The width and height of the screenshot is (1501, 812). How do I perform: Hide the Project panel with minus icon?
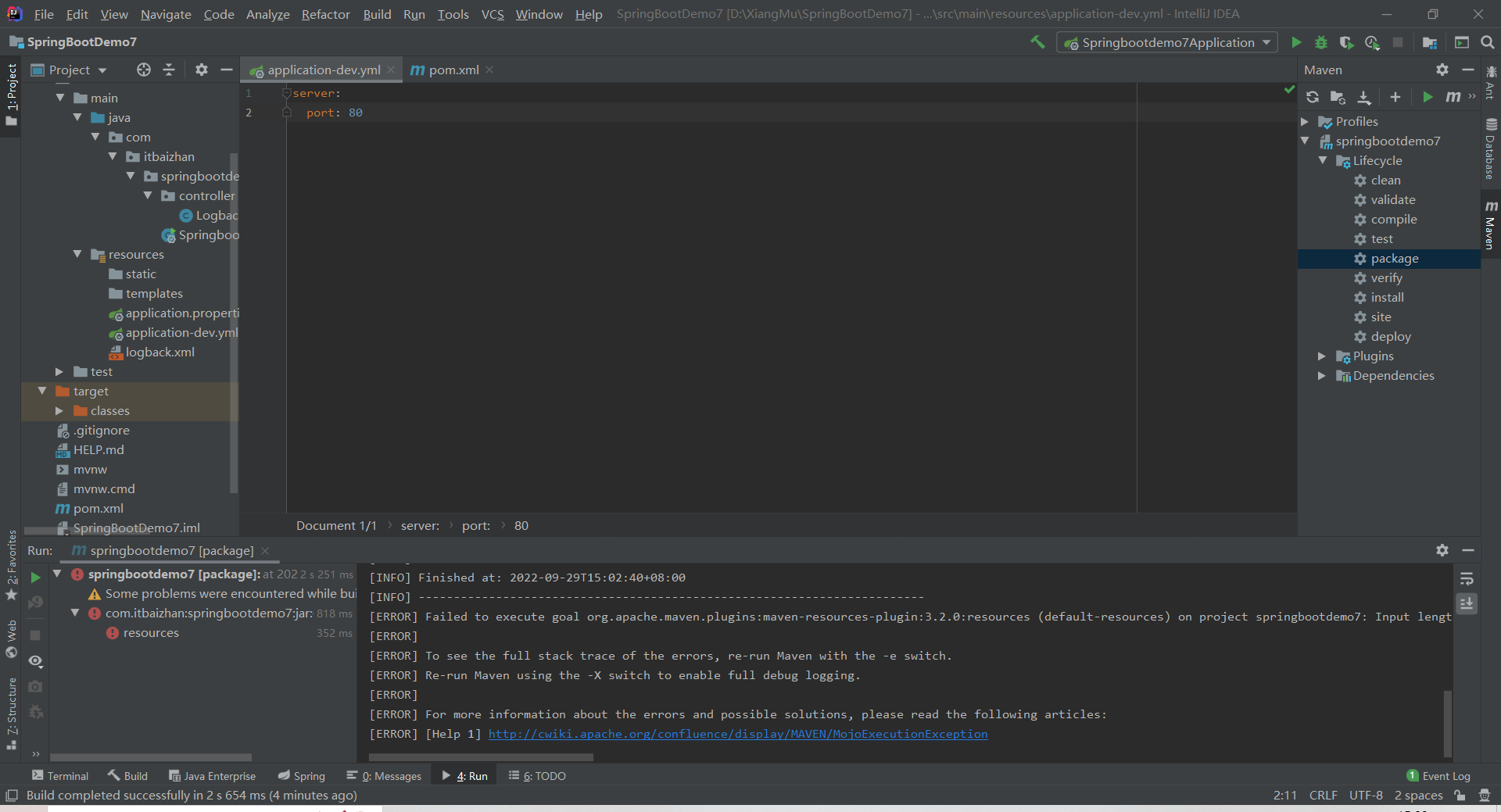(227, 70)
